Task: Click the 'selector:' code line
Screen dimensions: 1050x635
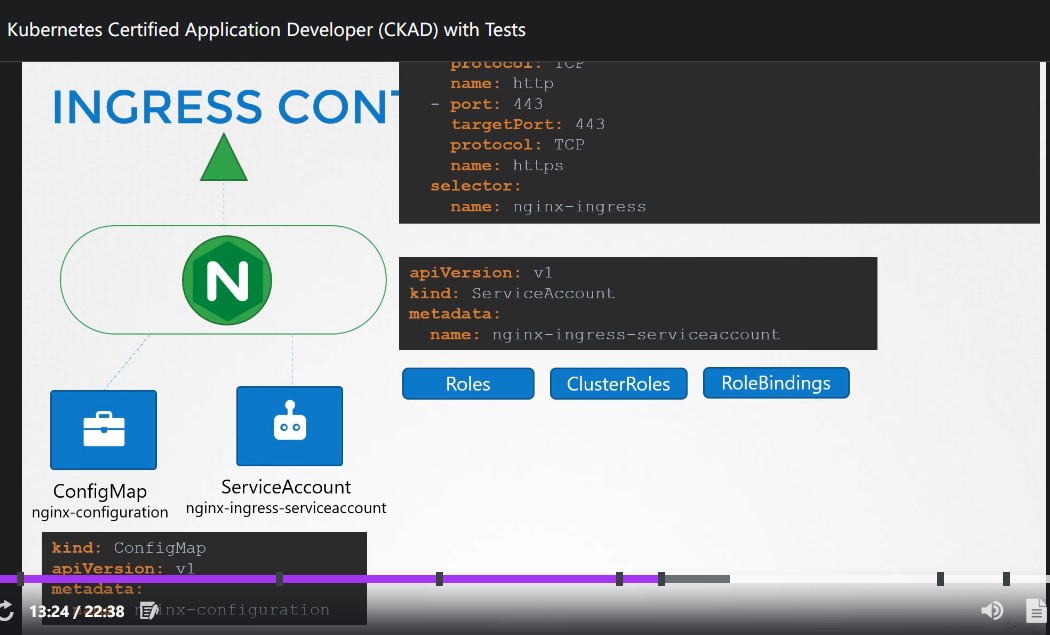Action: [475, 186]
